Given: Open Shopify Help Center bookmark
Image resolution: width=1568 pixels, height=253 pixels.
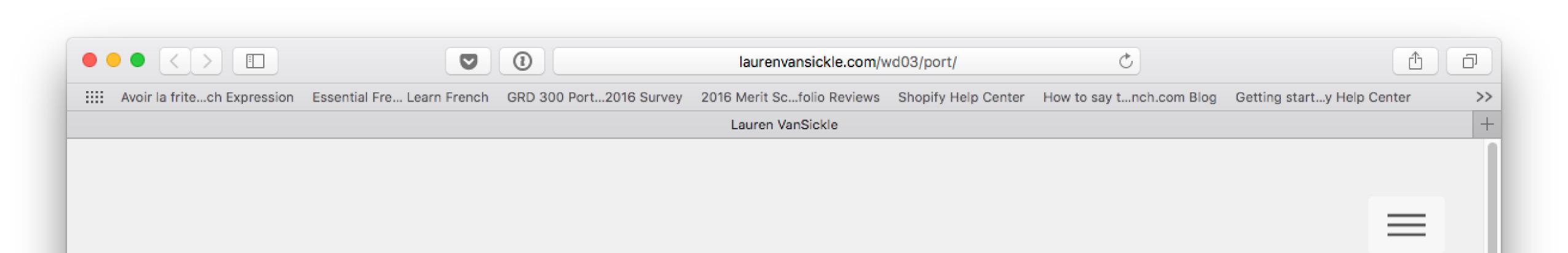Looking at the screenshot, I should coord(961,97).
